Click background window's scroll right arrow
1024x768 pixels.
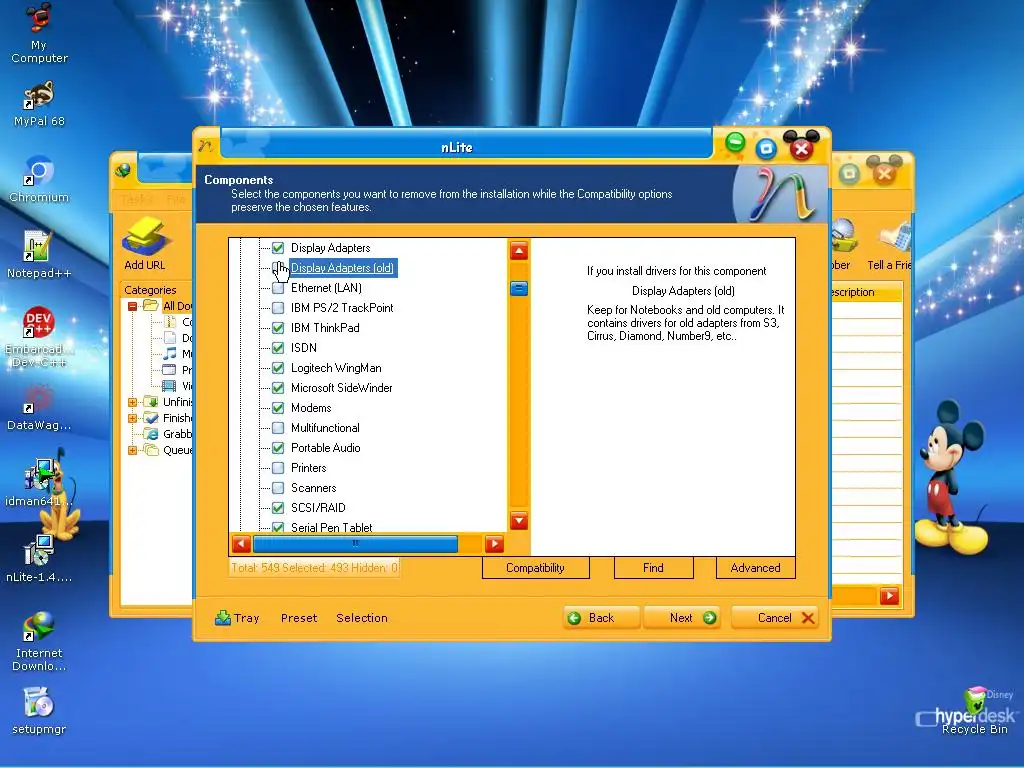coord(889,596)
